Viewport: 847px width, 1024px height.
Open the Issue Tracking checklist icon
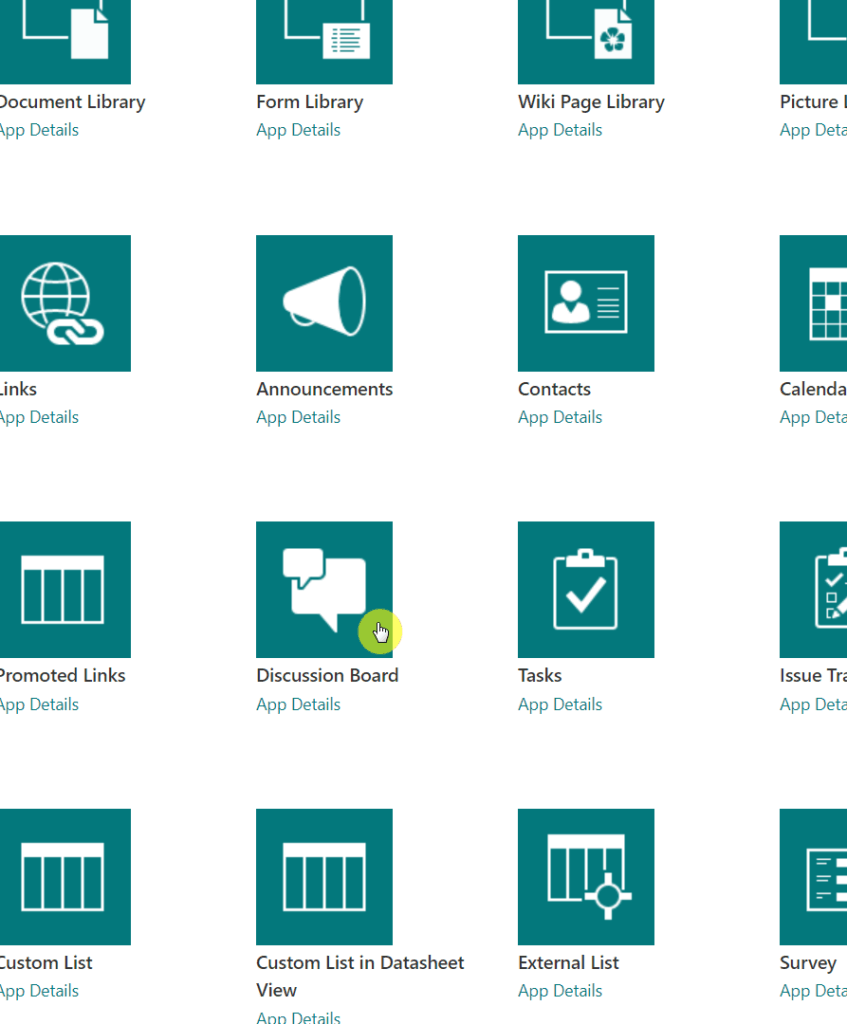click(813, 589)
